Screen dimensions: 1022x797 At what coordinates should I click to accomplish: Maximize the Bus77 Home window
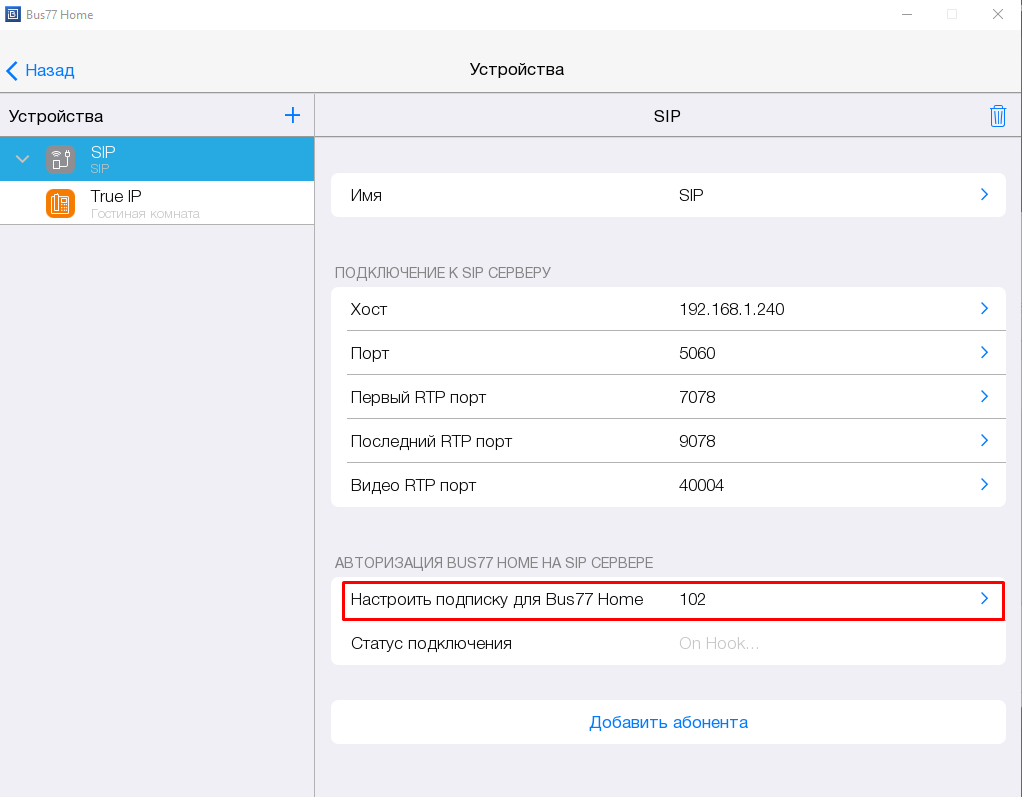click(x=951, y=14)
